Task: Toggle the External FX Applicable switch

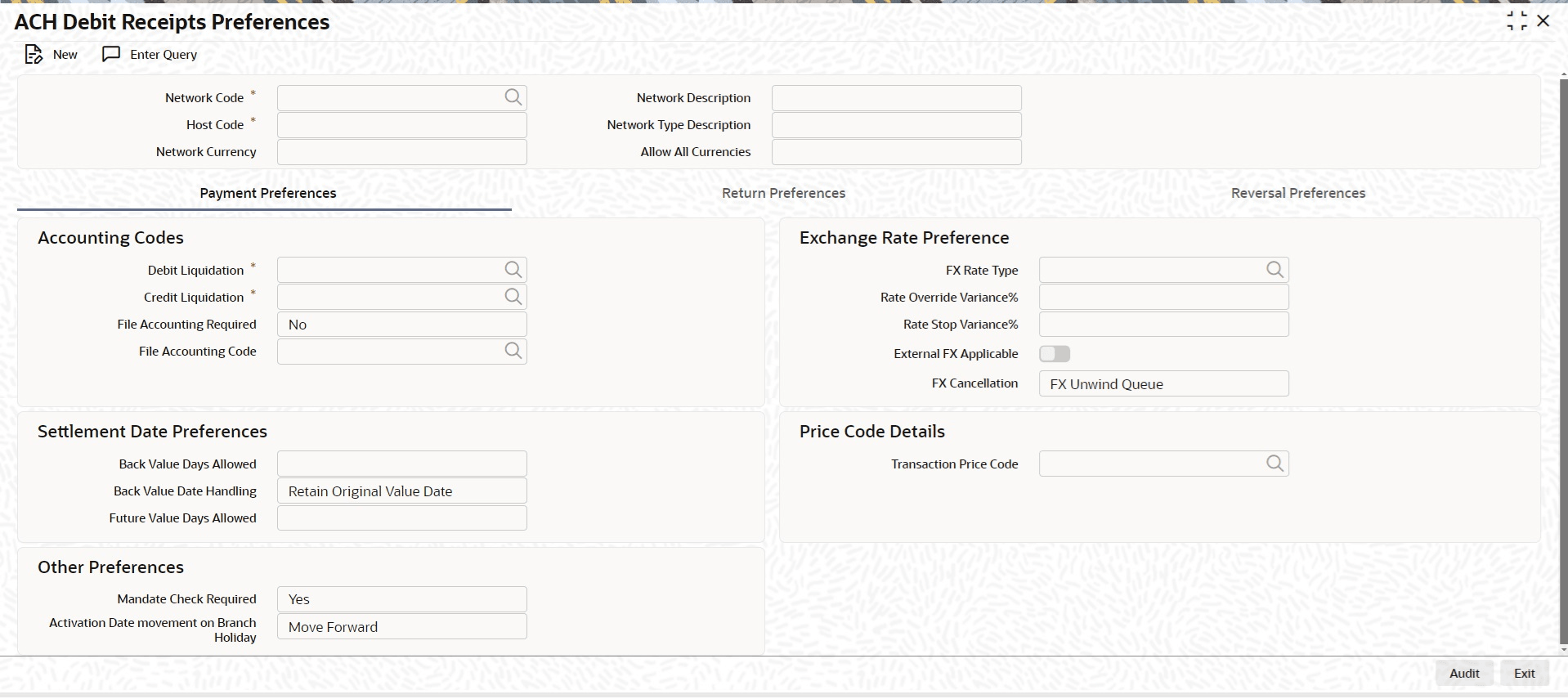Action: tap(1054, 354)
